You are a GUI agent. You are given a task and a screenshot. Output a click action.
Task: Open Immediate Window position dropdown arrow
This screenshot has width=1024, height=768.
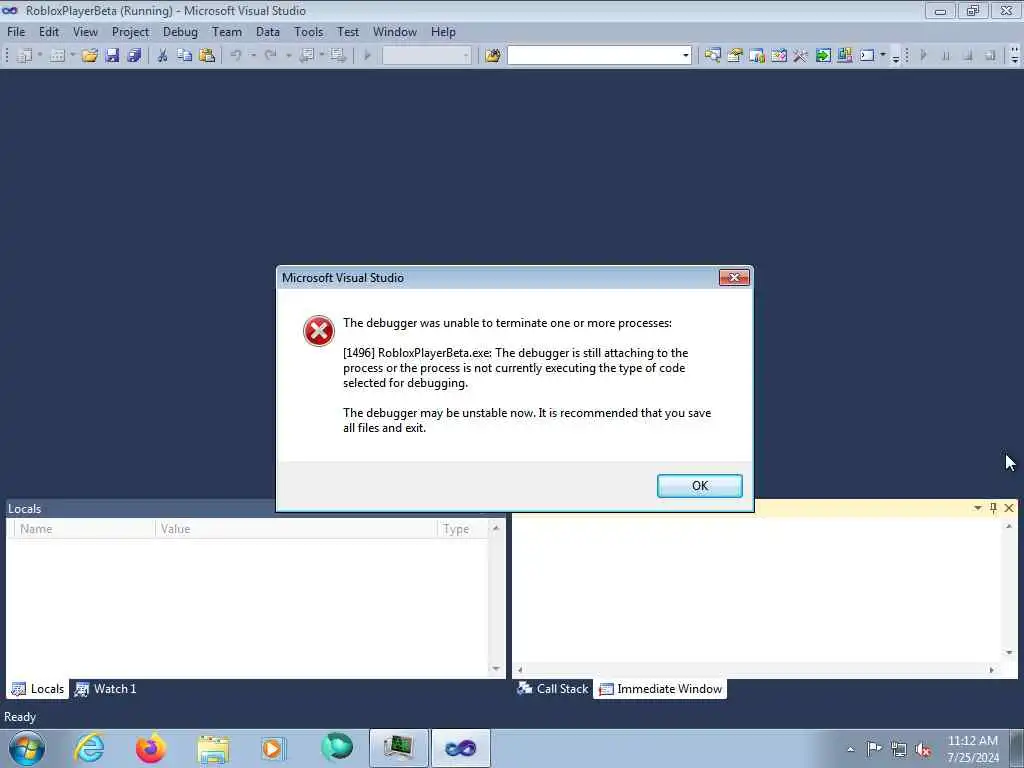(x=978, y=507)
